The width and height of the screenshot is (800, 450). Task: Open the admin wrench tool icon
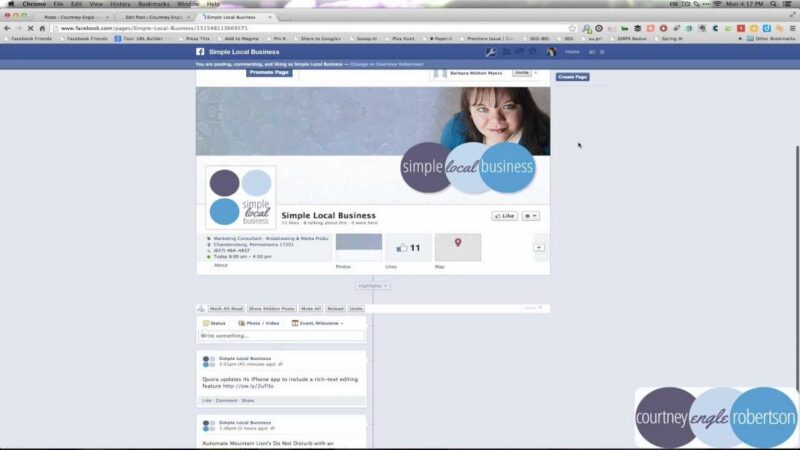(490, 52)
